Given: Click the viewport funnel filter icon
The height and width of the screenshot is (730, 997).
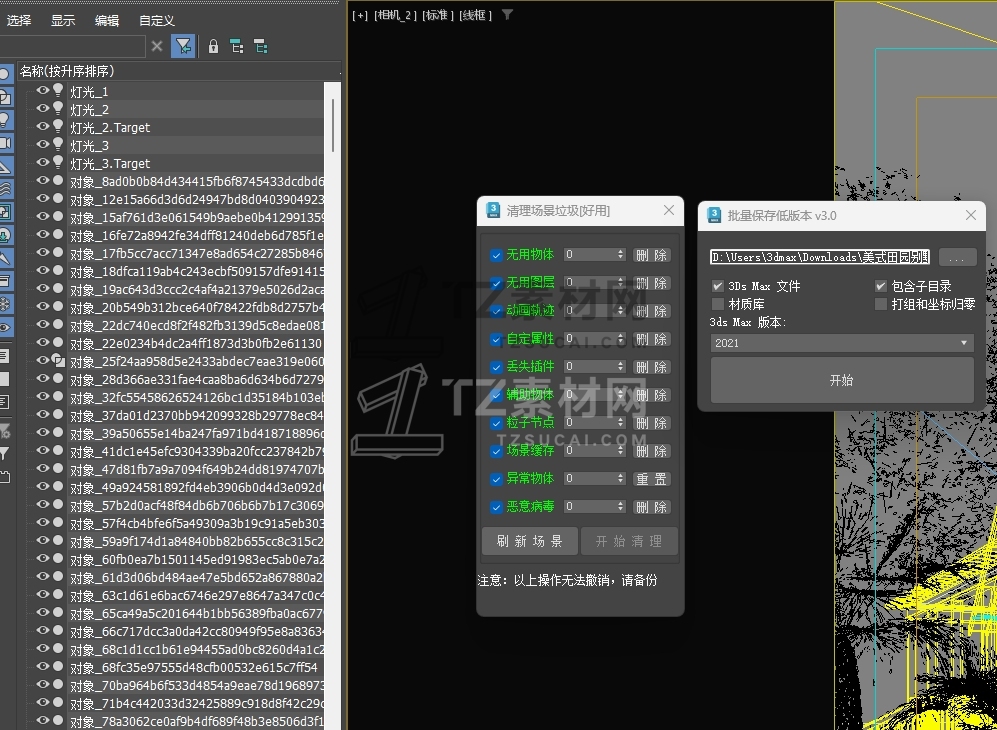Looking at the screenshot, I should click(x=507, y=15).
